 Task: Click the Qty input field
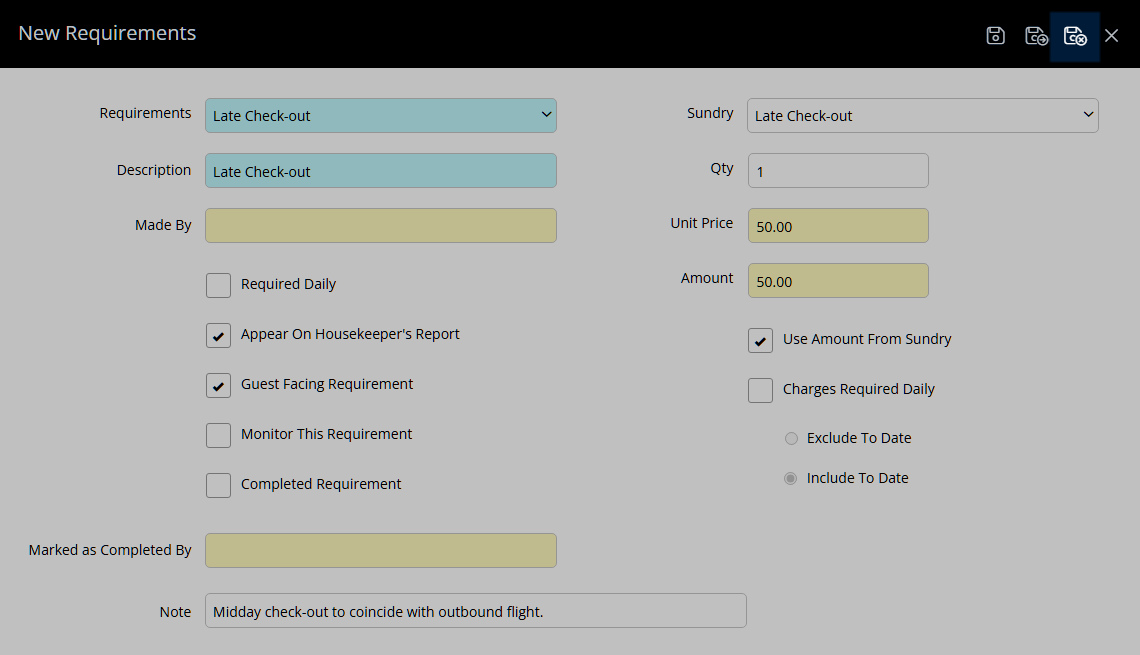[x=838, y=171]
